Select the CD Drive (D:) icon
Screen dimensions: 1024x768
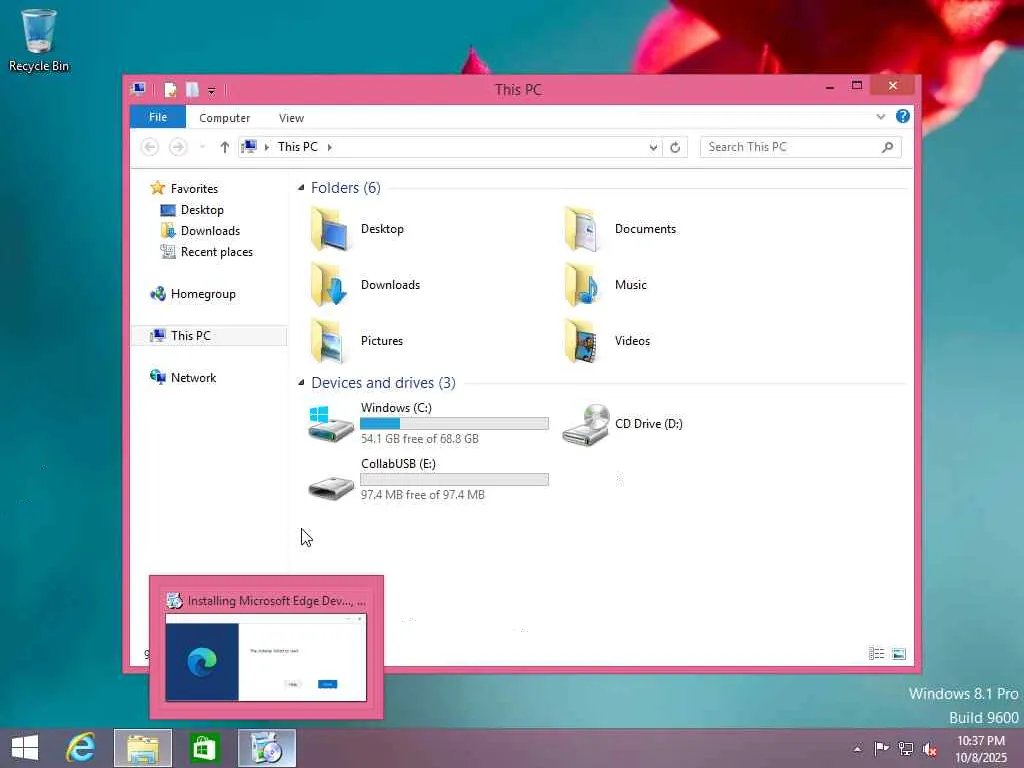point(586,424)
